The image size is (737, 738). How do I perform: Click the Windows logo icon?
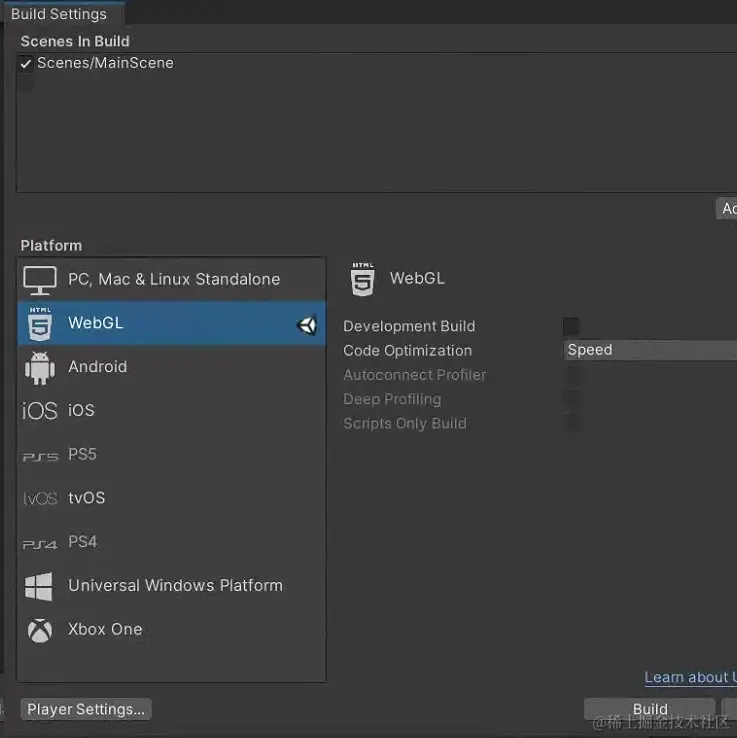click(x=39, y=586)
